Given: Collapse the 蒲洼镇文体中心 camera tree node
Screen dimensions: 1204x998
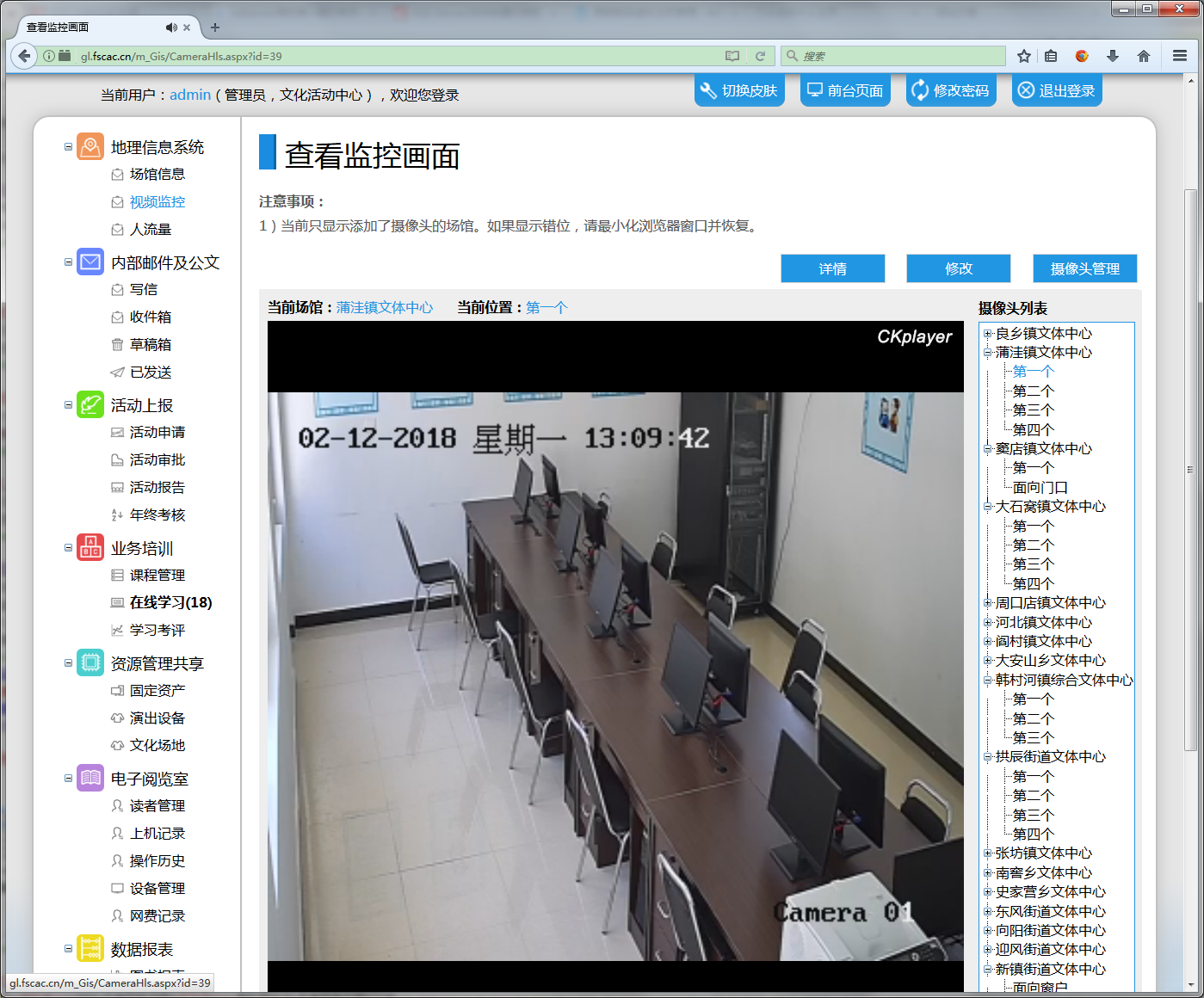Looking at the screenshot, I should point(988,353).
